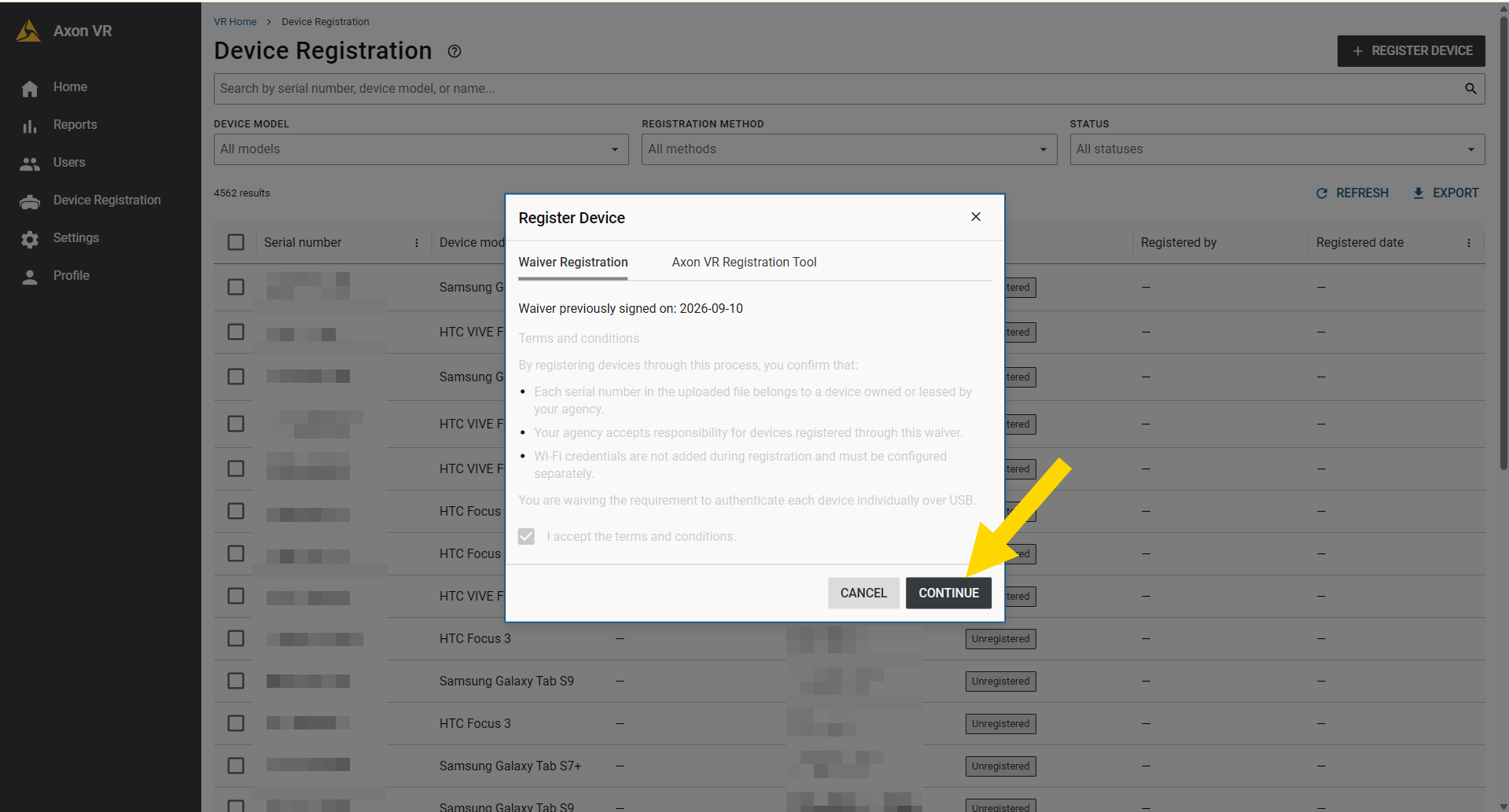Select the HTC Focus 3 row checkbox above Samsung Galaxy Tab S9
Viewport: 1509px width, 812px height.
point(236,638)
